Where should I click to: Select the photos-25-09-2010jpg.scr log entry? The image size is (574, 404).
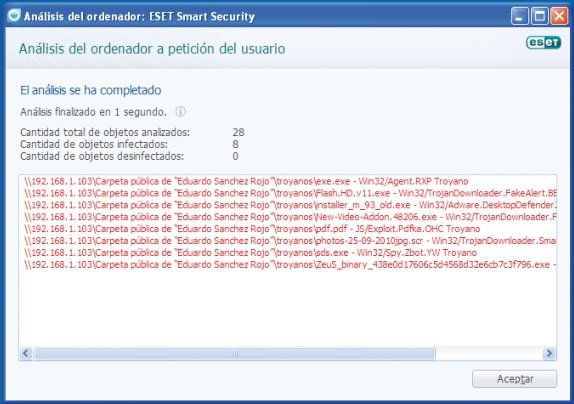point(290,240)
